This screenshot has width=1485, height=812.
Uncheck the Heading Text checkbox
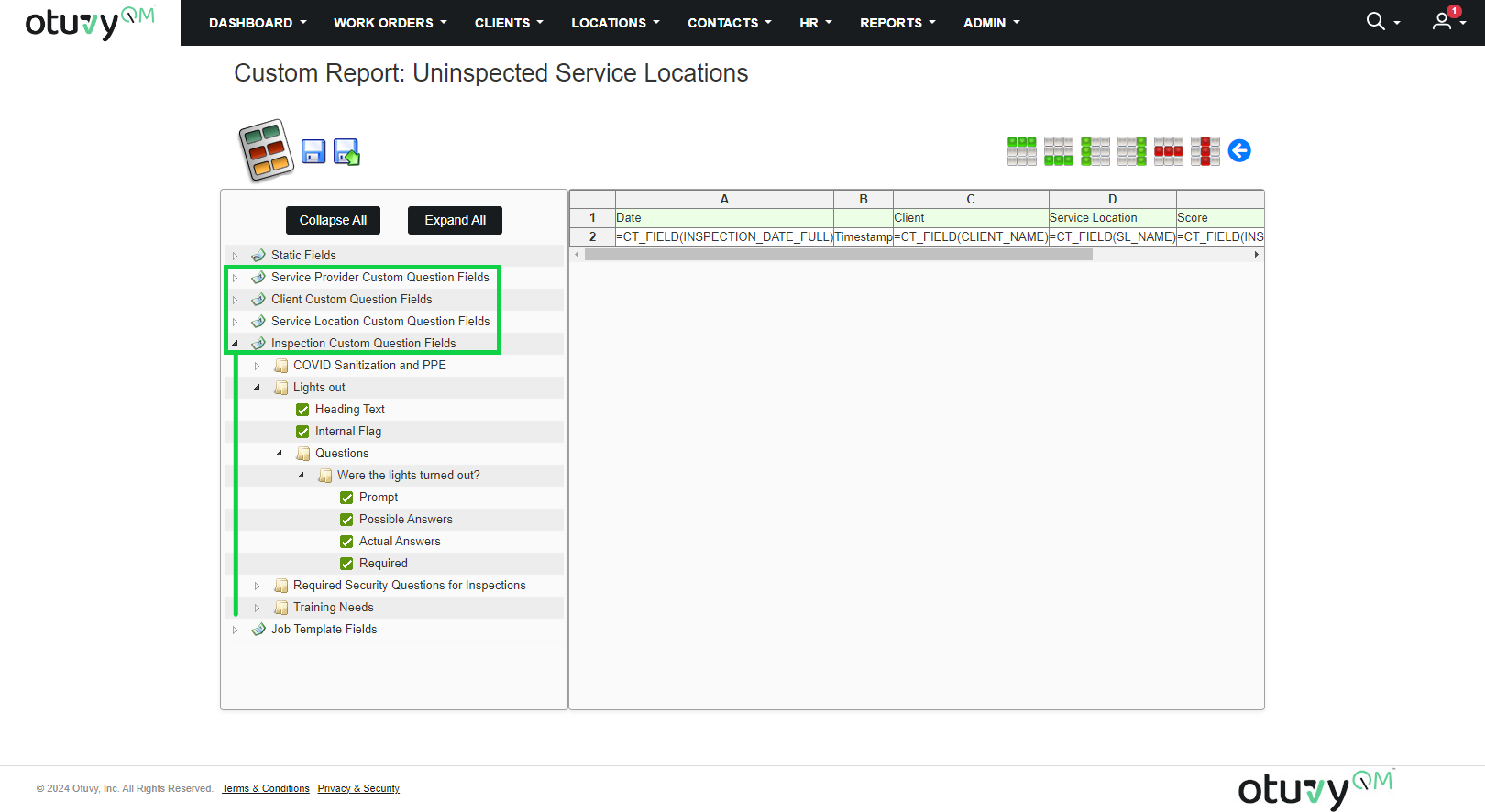[302, 410]
